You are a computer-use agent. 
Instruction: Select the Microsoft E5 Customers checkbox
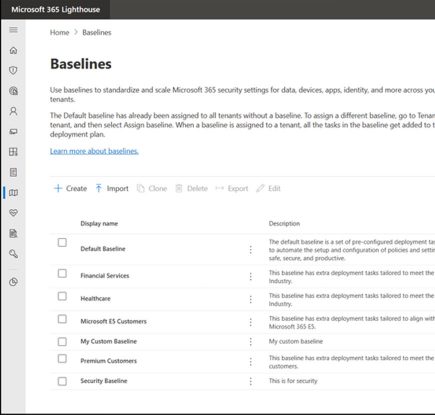[x=62, y=319]
